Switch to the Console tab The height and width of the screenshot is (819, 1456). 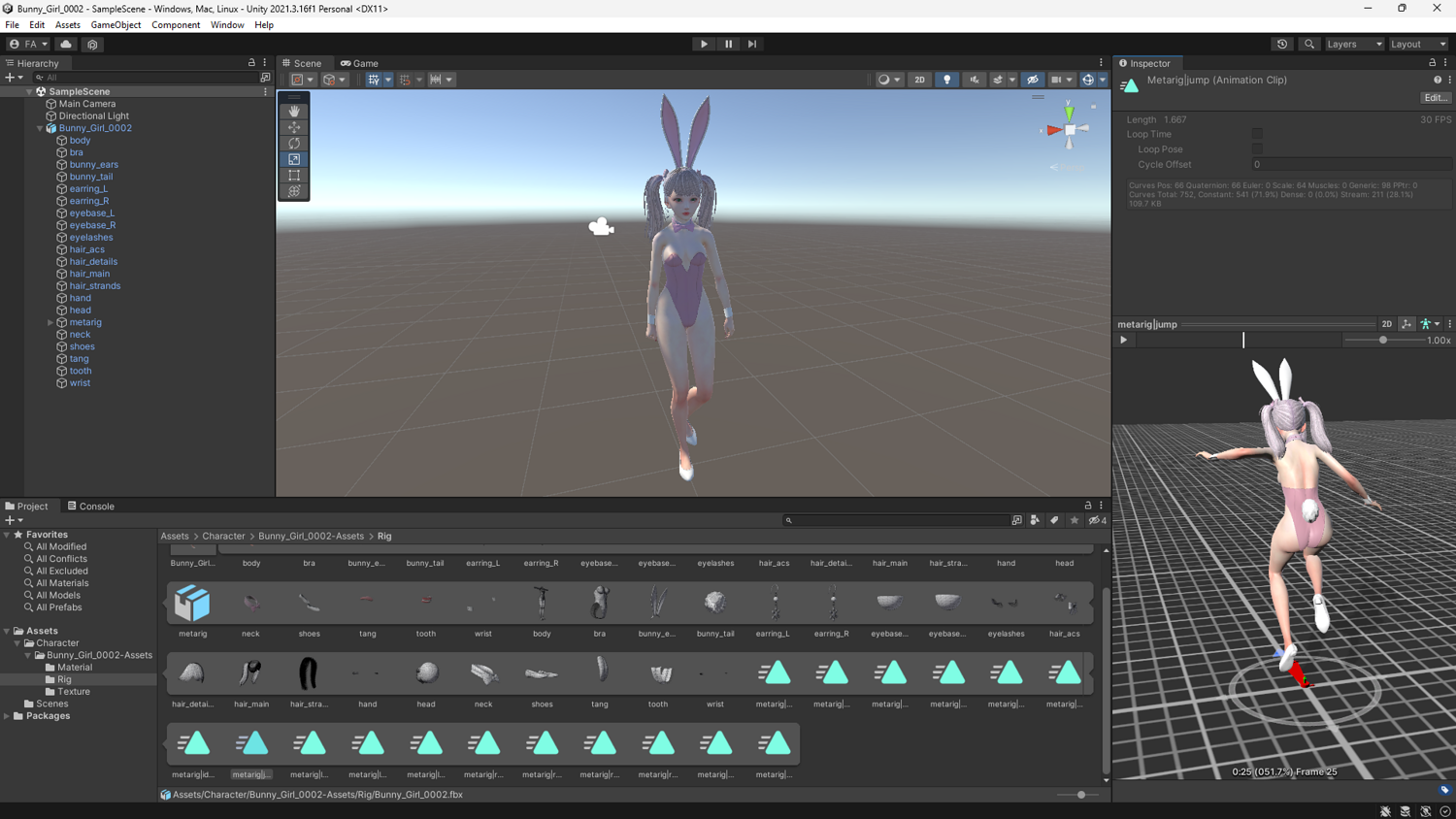pyautogui.click(x=91, y=506)
